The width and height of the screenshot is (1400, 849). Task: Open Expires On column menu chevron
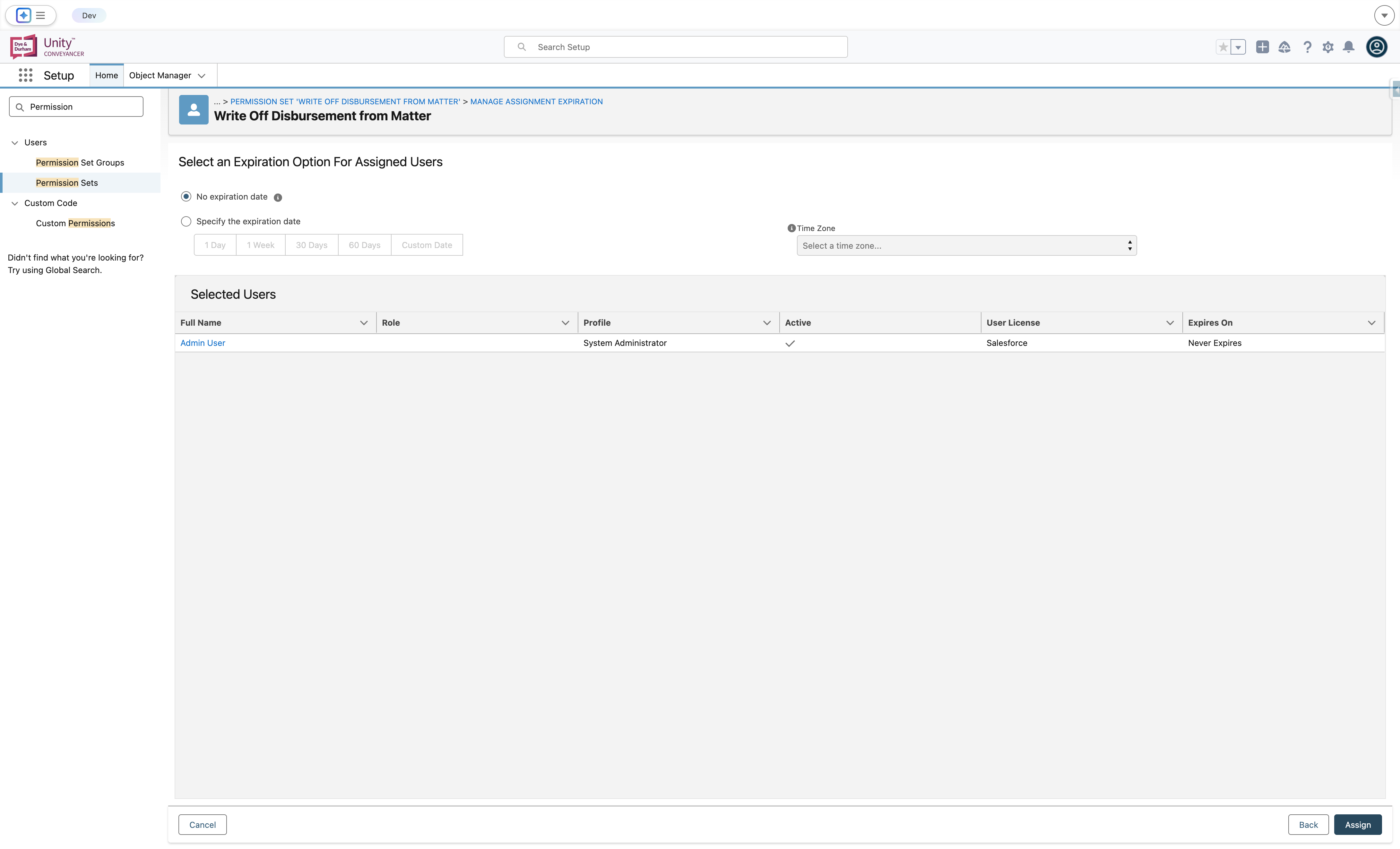click(x=1371, y=322)
